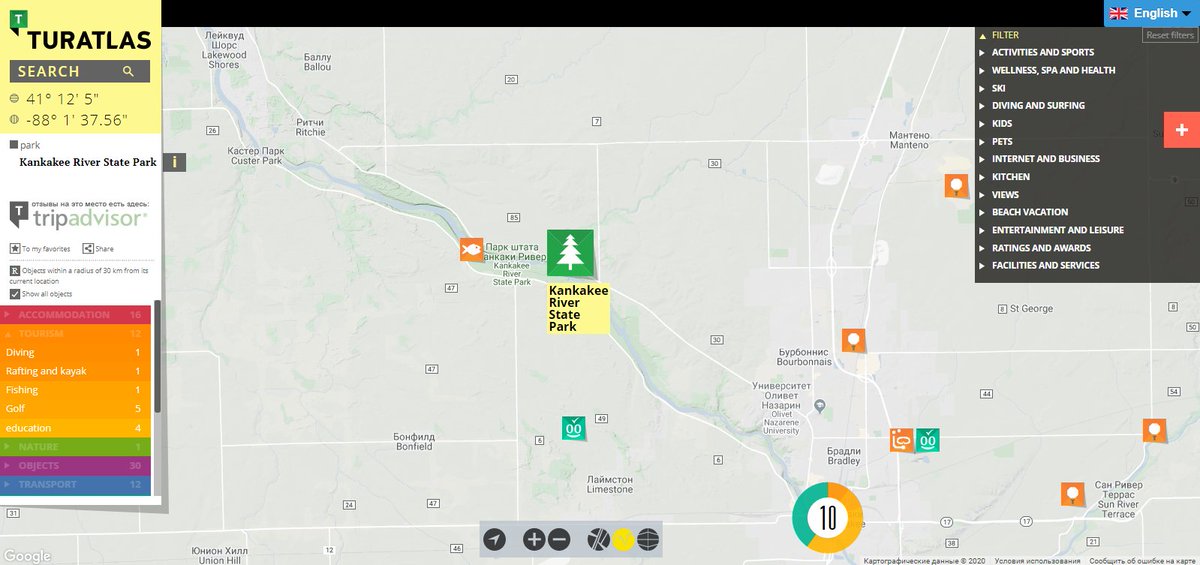
Task: Zoom in with the plus button
Action: (534, 540)
